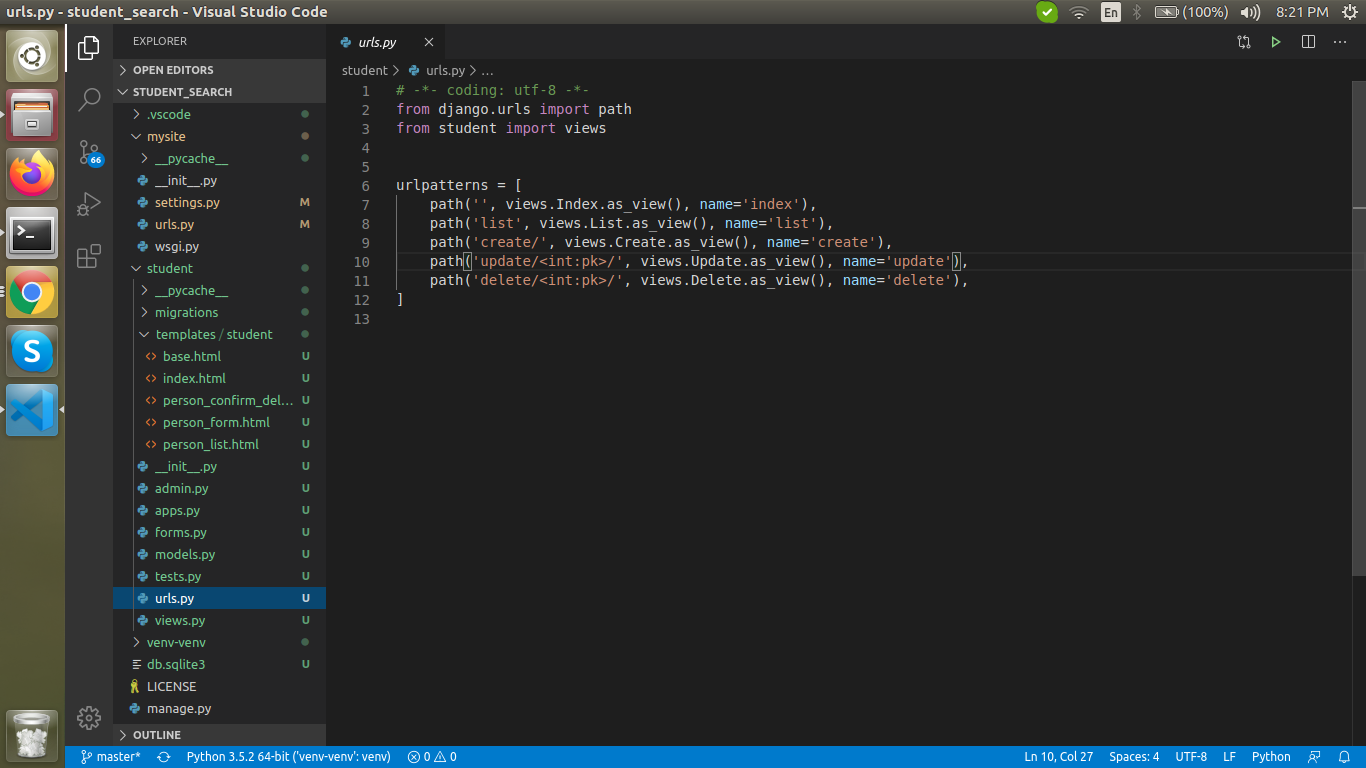The width and height of the screenshot is (1366, 768).
Task: Open the battery 100% indicator
Action: pyautogui.click(x=1191, y=12)
